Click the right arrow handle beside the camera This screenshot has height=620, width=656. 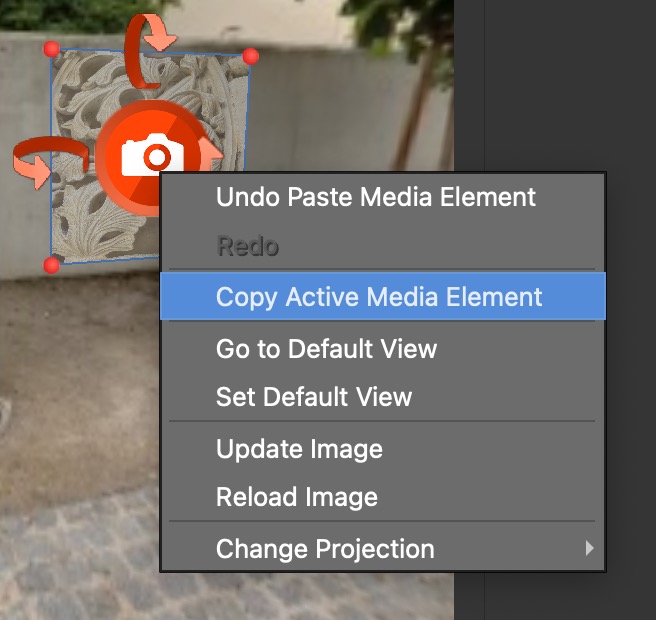(212, 153)
